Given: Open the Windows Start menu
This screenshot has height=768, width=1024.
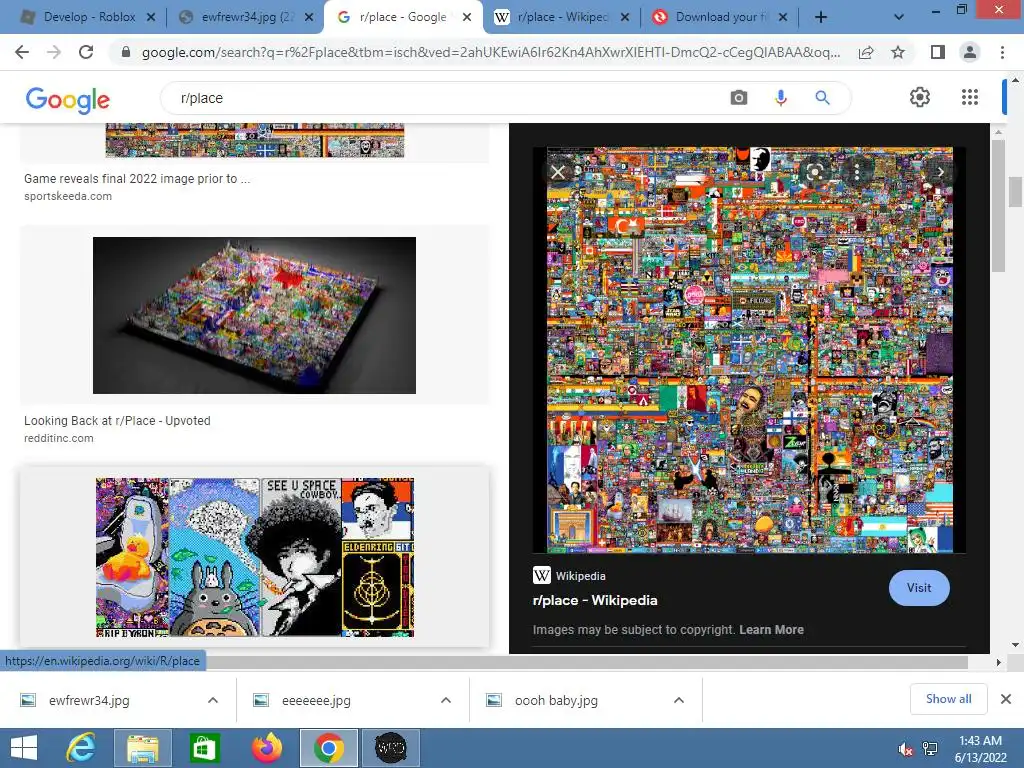Looking at the screenshot, I should pyautogui.click(x=24, y=748).
